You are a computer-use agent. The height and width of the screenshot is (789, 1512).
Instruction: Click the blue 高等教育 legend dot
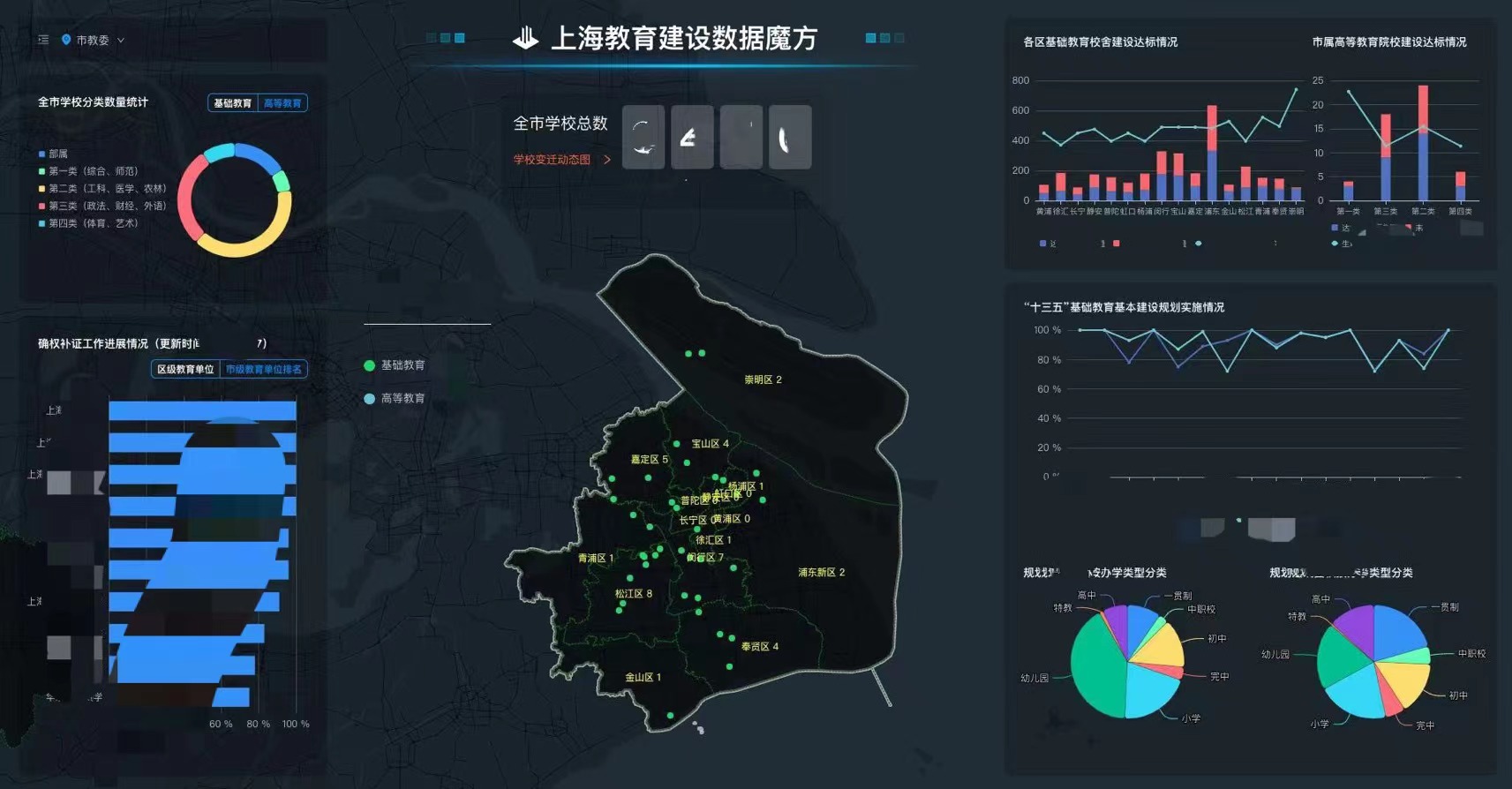click(x=370, y=399)
